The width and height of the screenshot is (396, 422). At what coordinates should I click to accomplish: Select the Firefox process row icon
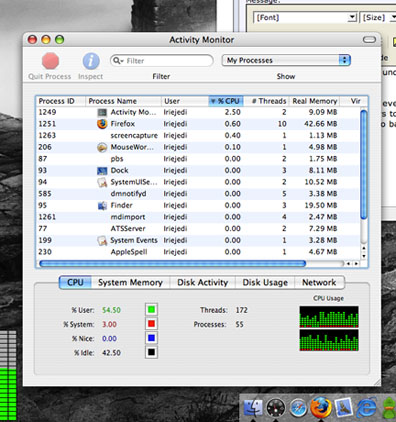point(102,124)
